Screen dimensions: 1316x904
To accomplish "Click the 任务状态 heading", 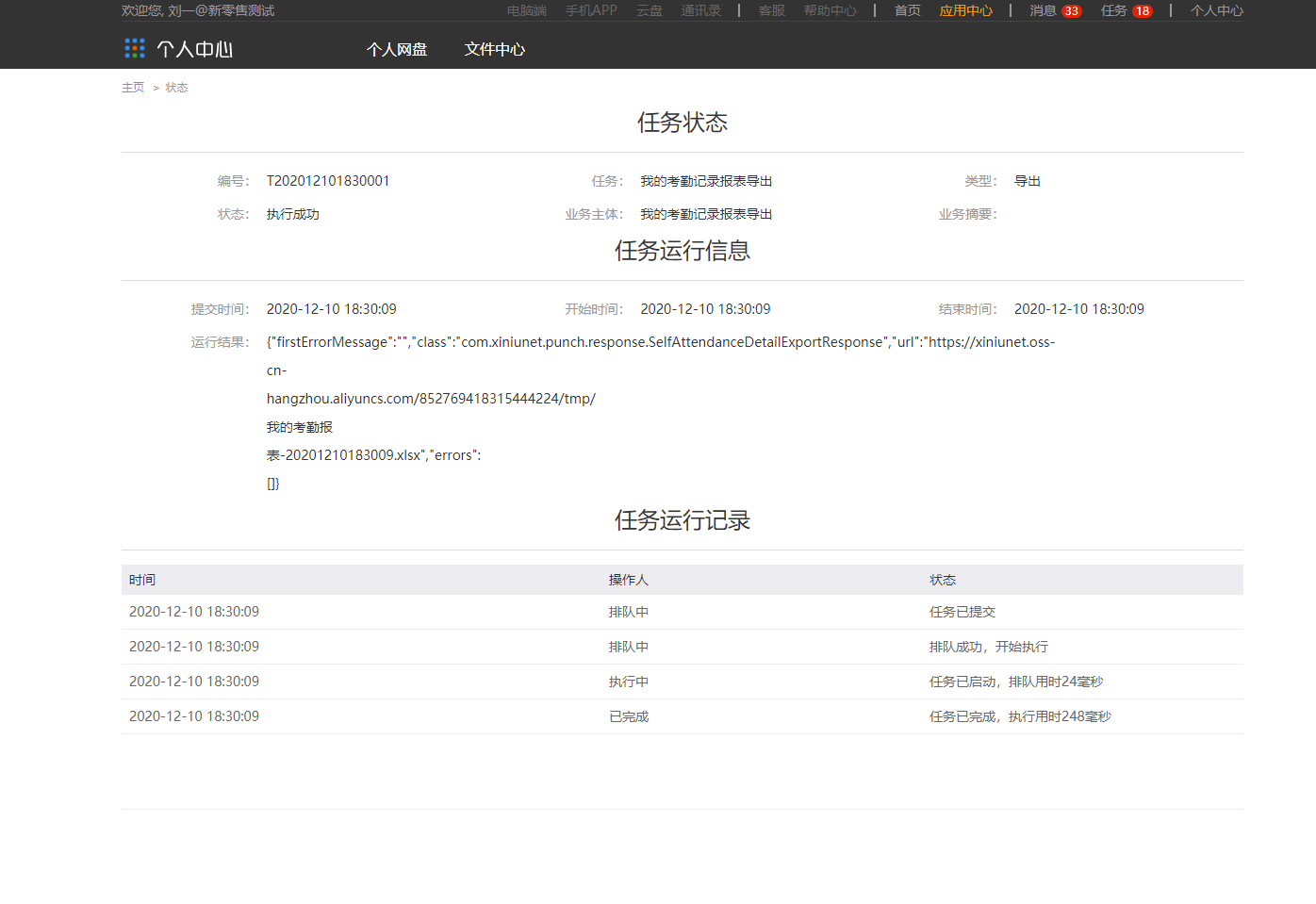I will pyautogui.click(x=683, y=123).
